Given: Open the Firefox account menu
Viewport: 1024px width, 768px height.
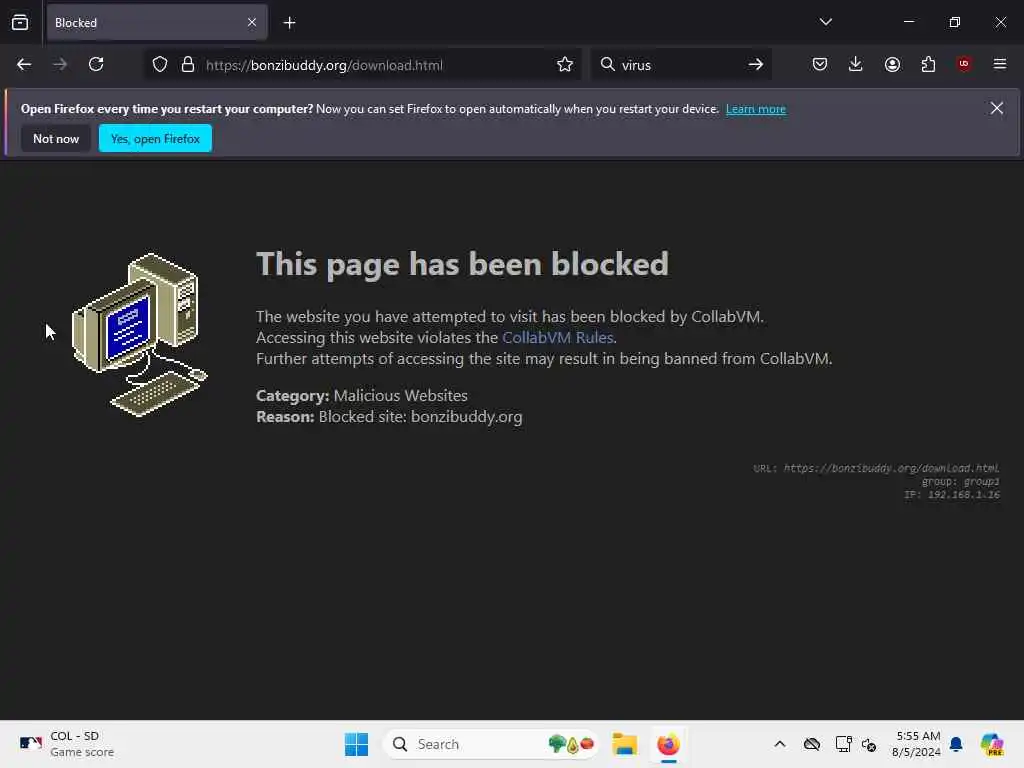Looking at the screenshot, I should 892,64.
